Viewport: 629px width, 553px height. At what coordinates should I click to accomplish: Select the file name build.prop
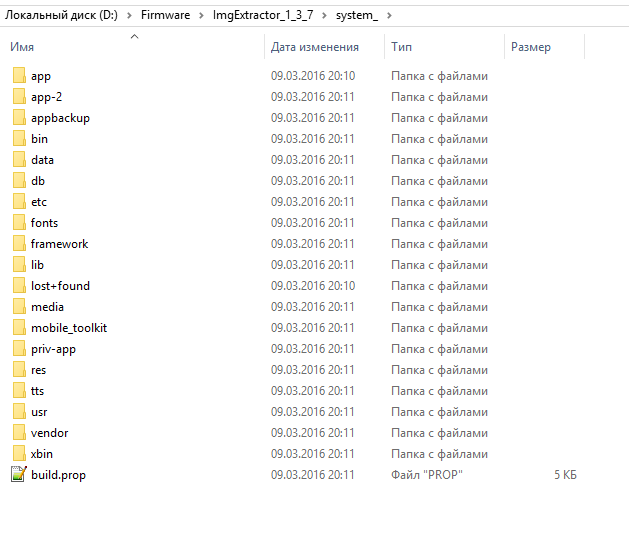(59, 475)
